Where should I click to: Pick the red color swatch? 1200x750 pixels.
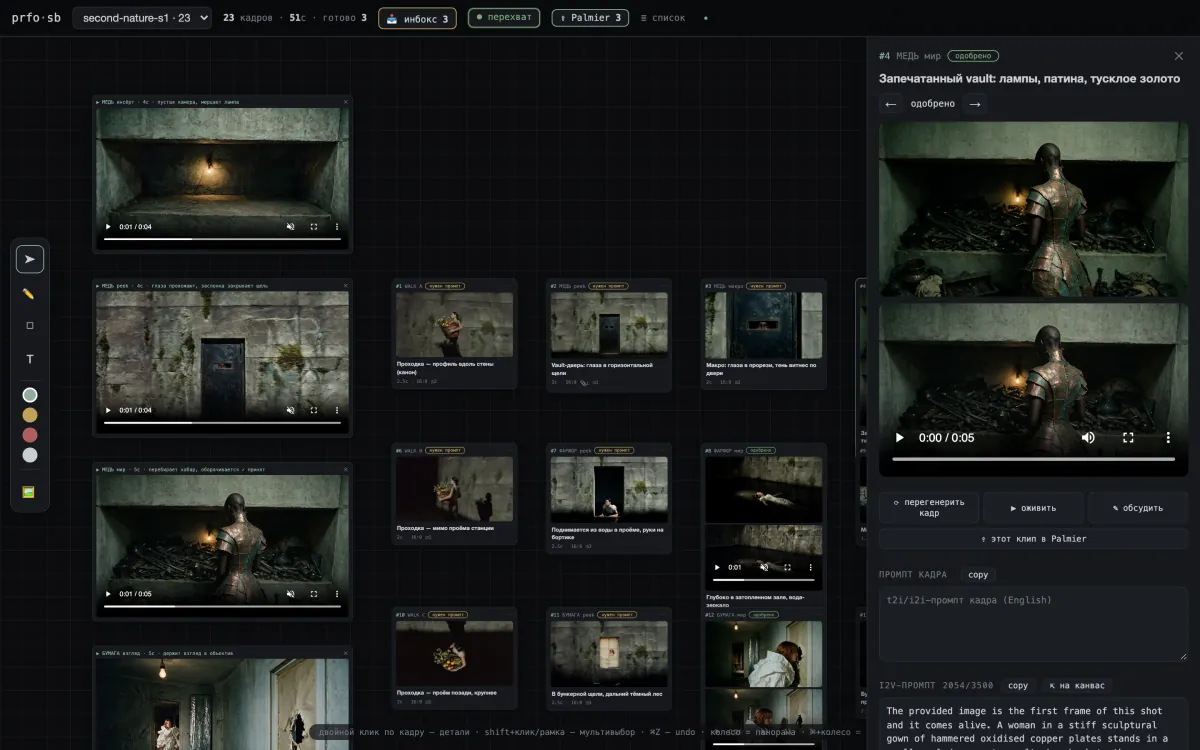click(x=30, y=435)
